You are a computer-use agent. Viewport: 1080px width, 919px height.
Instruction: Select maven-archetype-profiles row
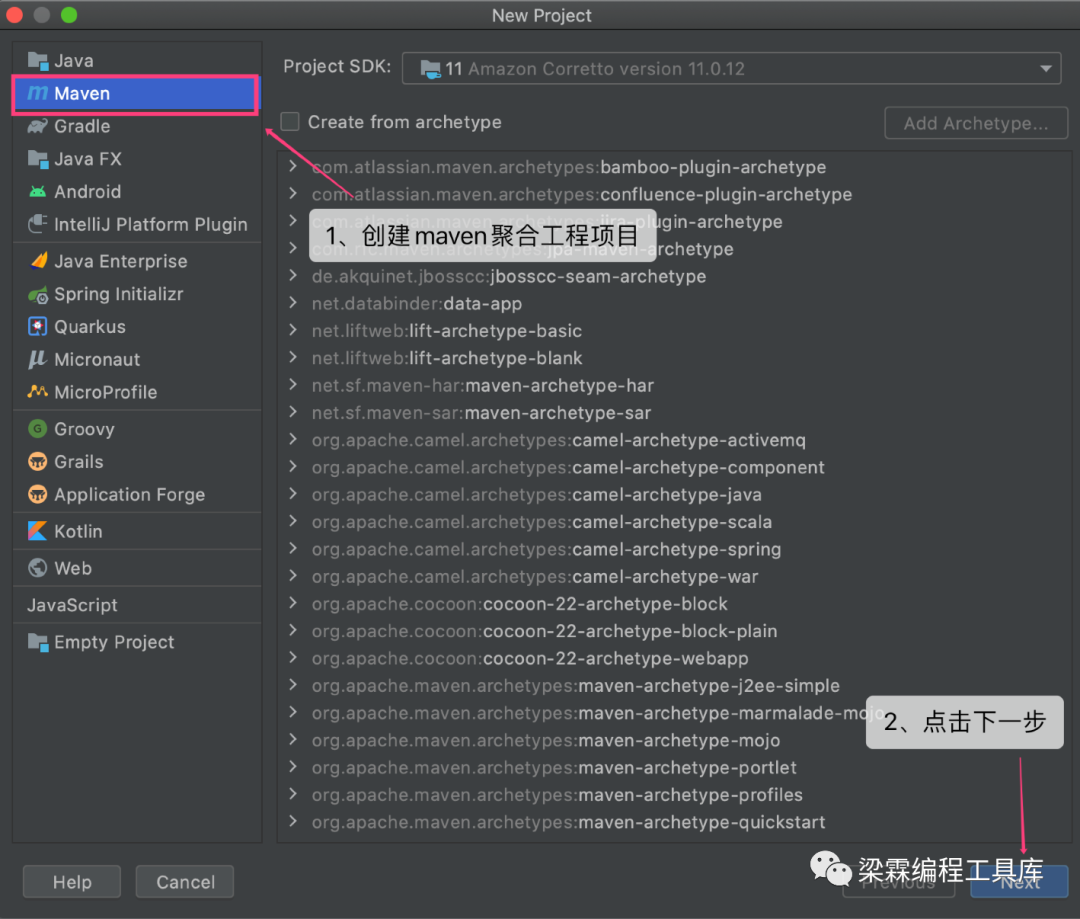pyautogui.click(x=674, y=795)
